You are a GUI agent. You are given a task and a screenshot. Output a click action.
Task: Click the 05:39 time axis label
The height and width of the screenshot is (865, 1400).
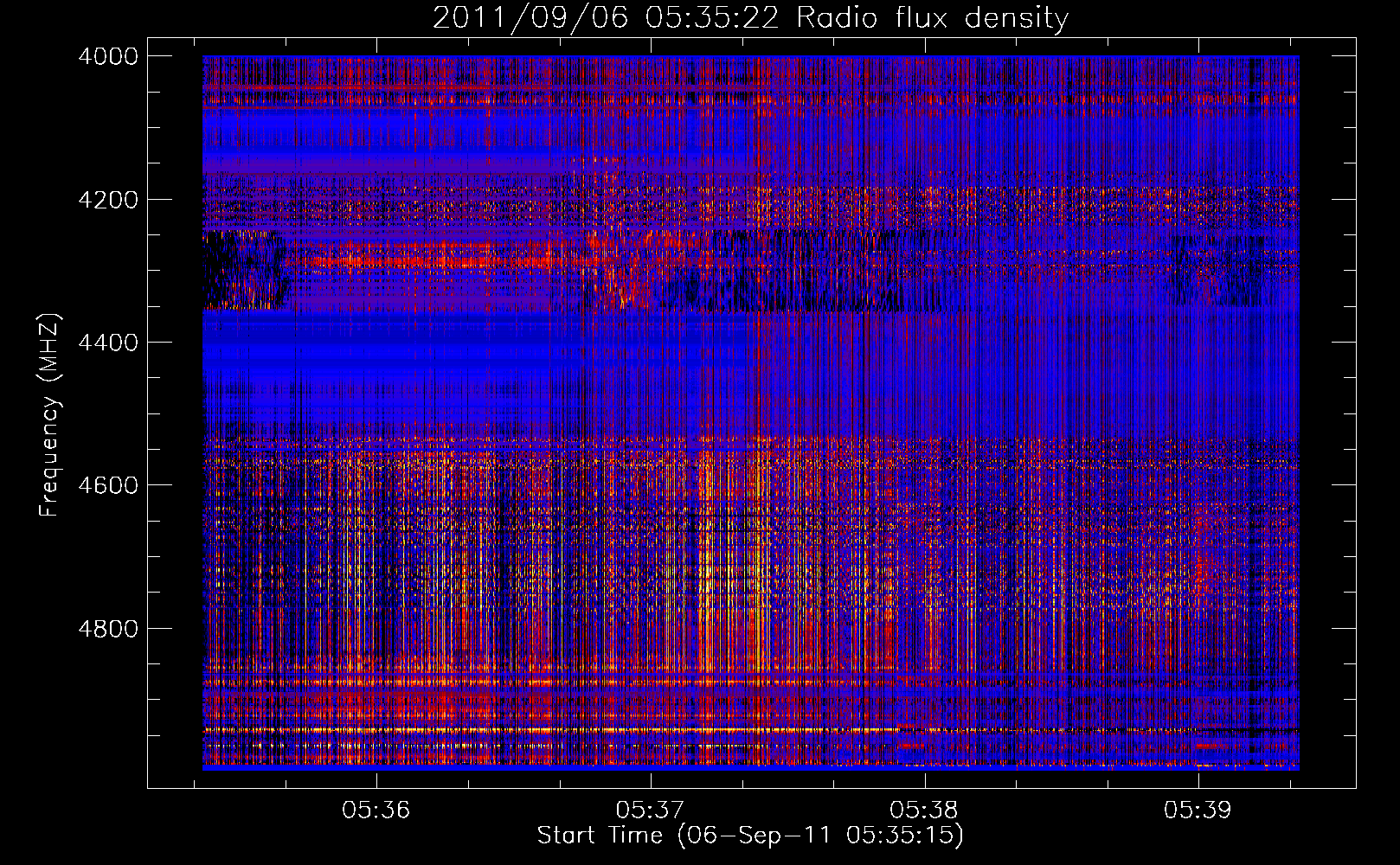(x=1198, y=811)
